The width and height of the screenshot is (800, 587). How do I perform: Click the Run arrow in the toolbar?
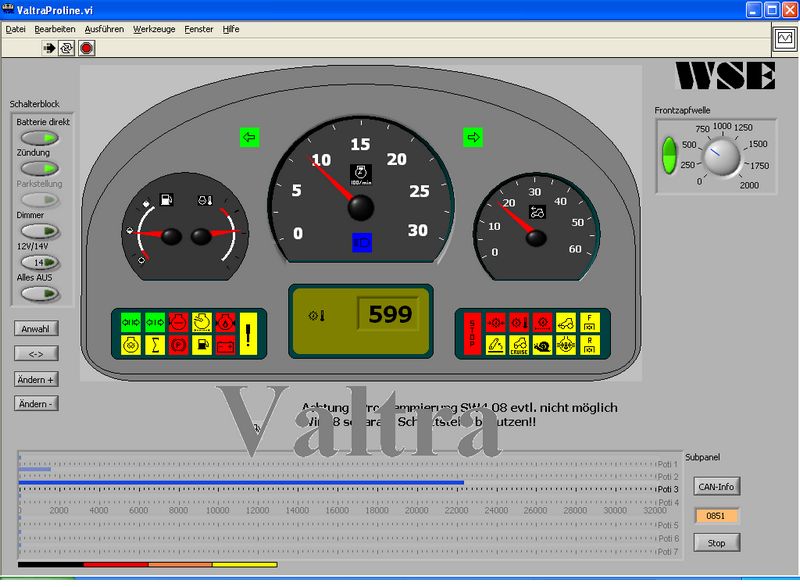click(49, 48)
